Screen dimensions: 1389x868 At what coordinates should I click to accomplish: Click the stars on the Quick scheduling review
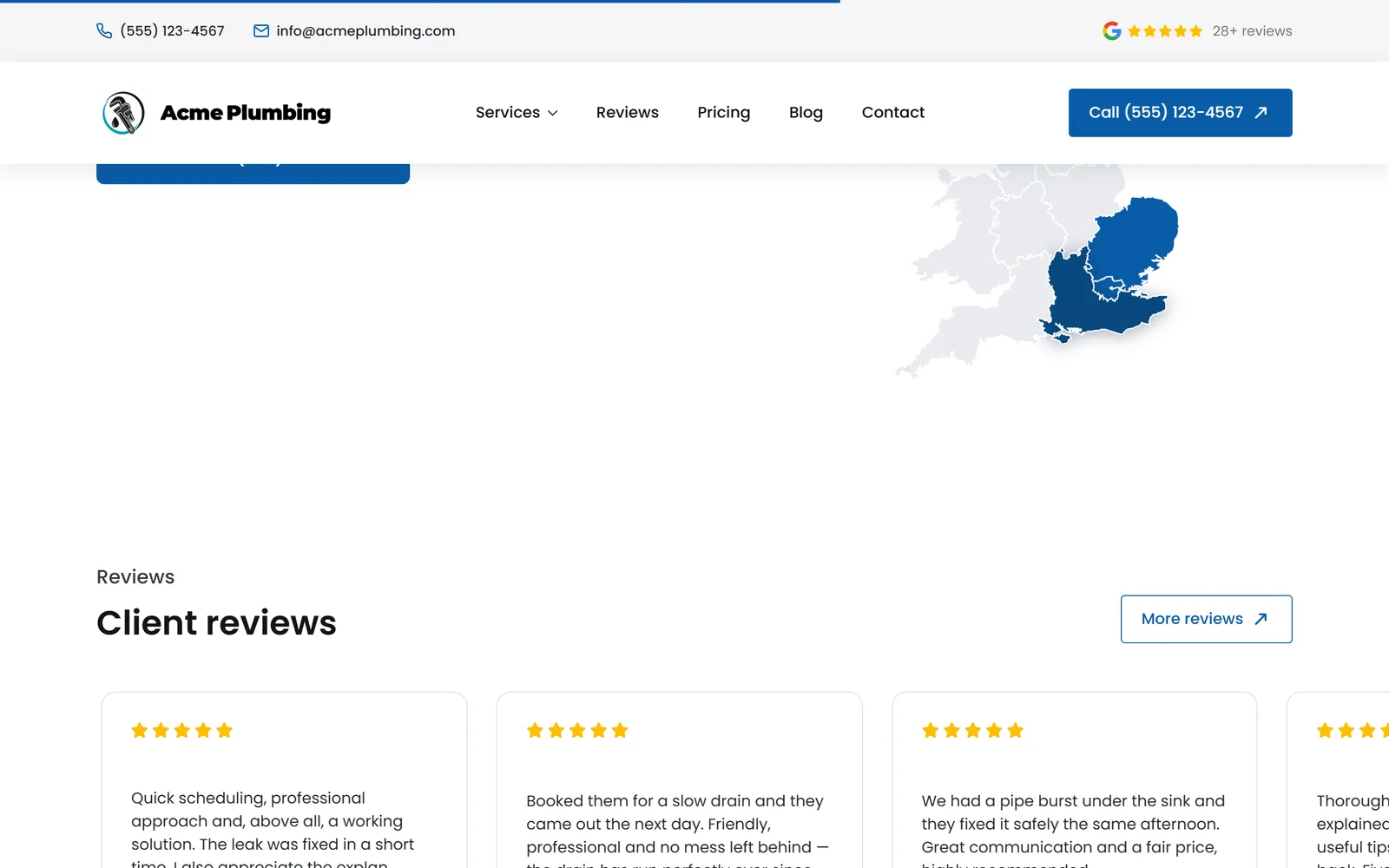[x=182, y=731]
